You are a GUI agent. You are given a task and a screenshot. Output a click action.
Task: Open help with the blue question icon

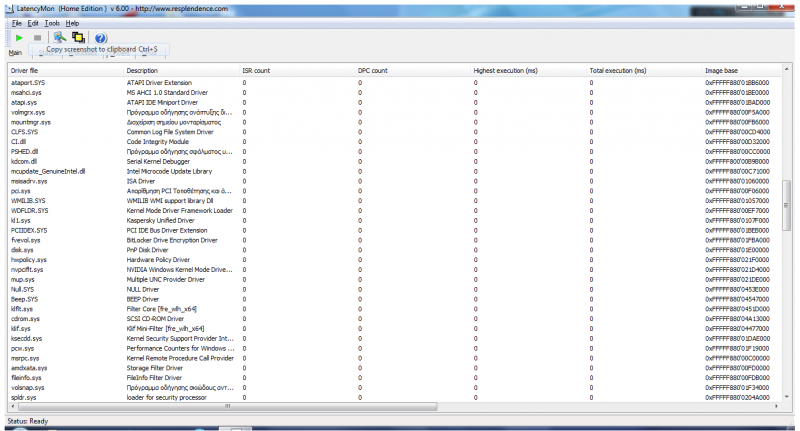[x=100, y=38]
